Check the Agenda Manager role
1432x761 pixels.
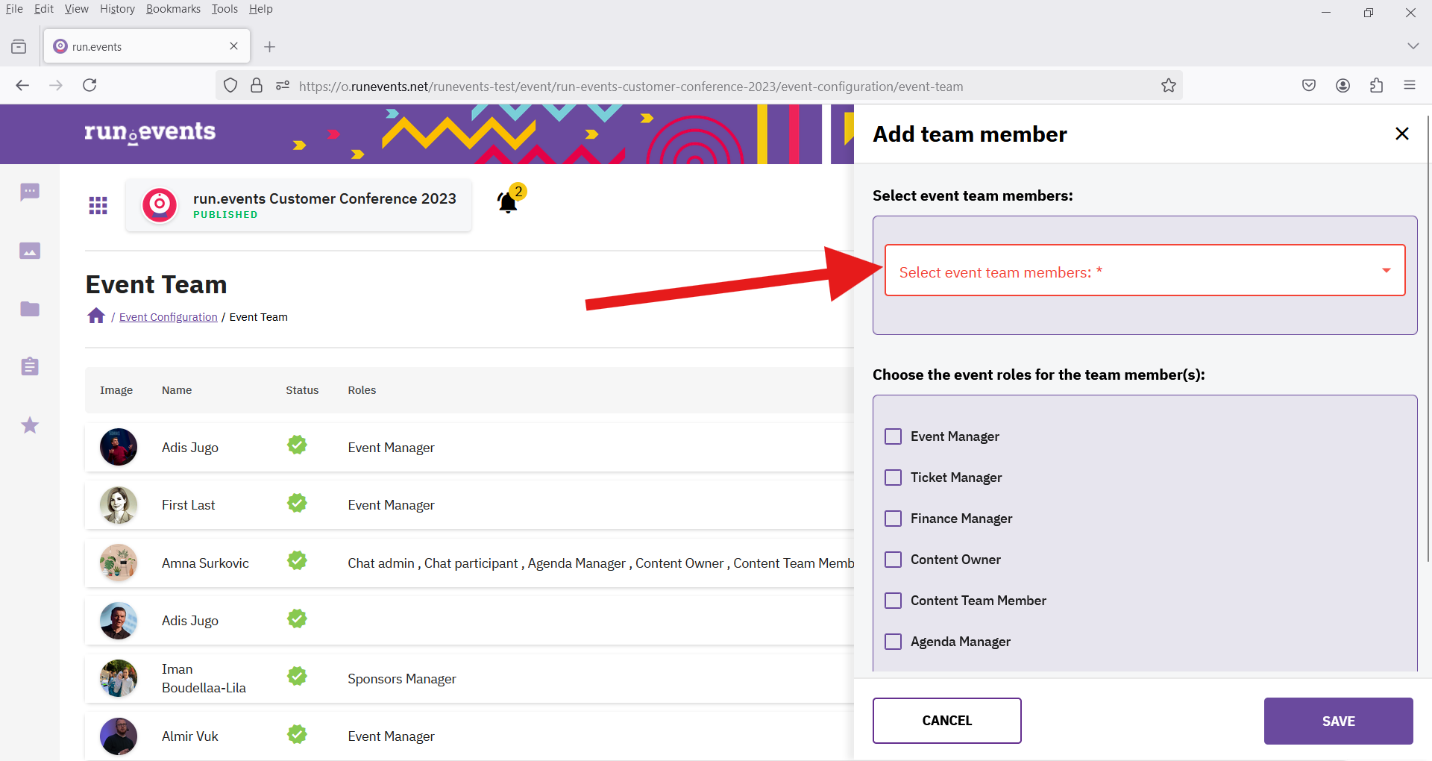click(893, 641)
